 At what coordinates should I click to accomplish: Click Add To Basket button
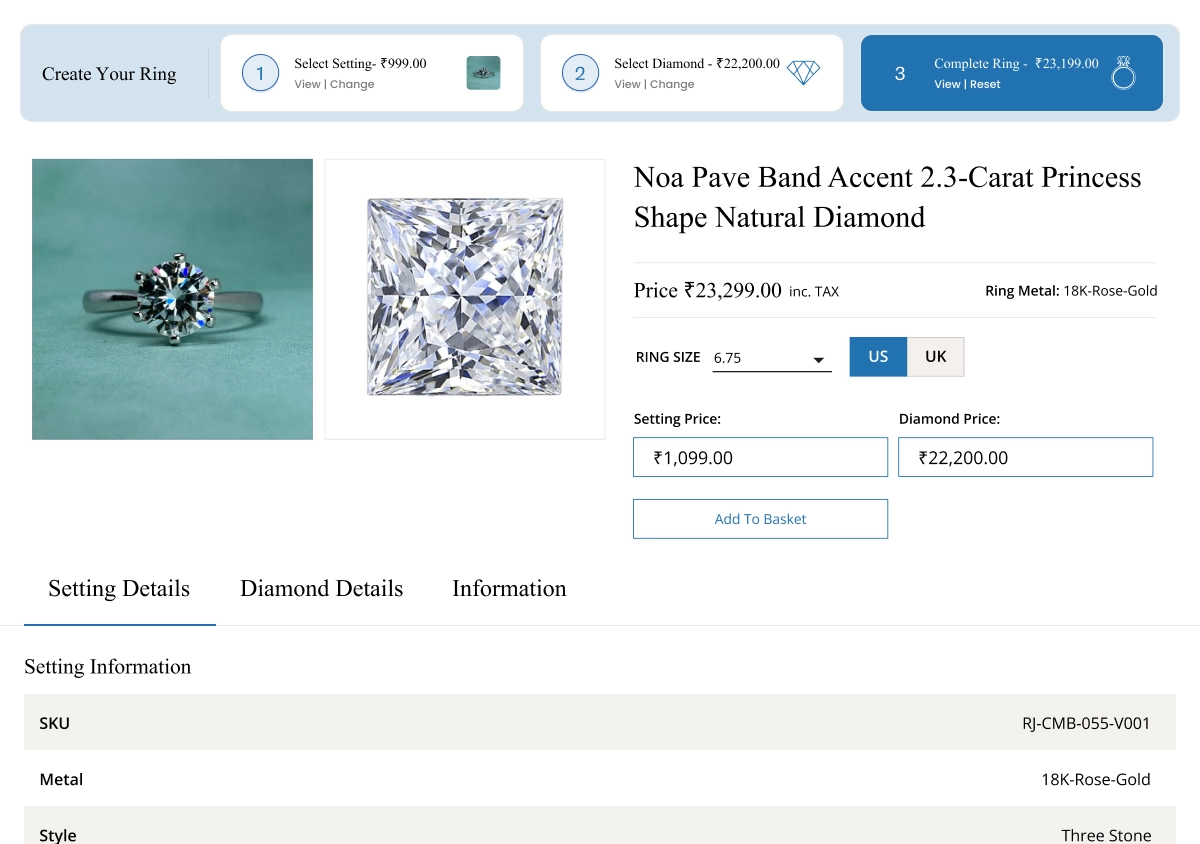click(x=760, y=519)
